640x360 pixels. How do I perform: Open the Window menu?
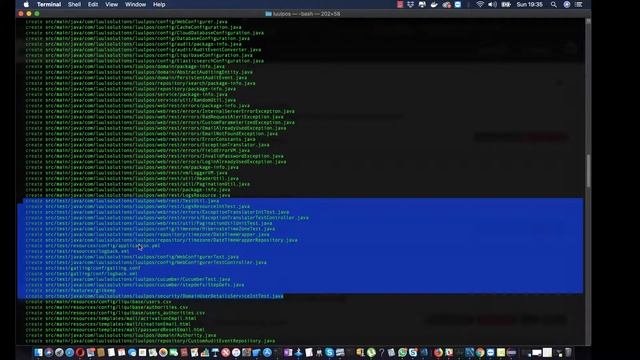136,4
